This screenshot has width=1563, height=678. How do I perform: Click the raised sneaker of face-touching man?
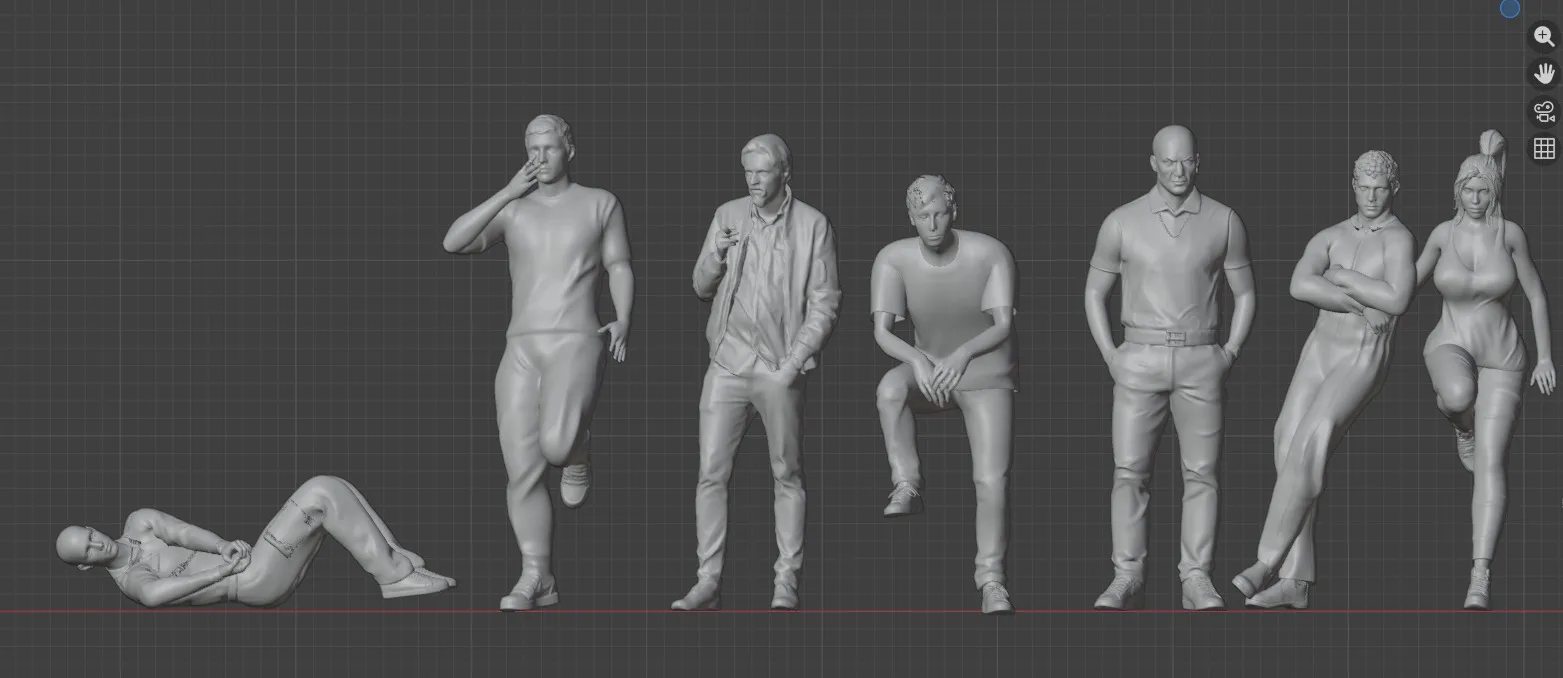click(575, 483)
